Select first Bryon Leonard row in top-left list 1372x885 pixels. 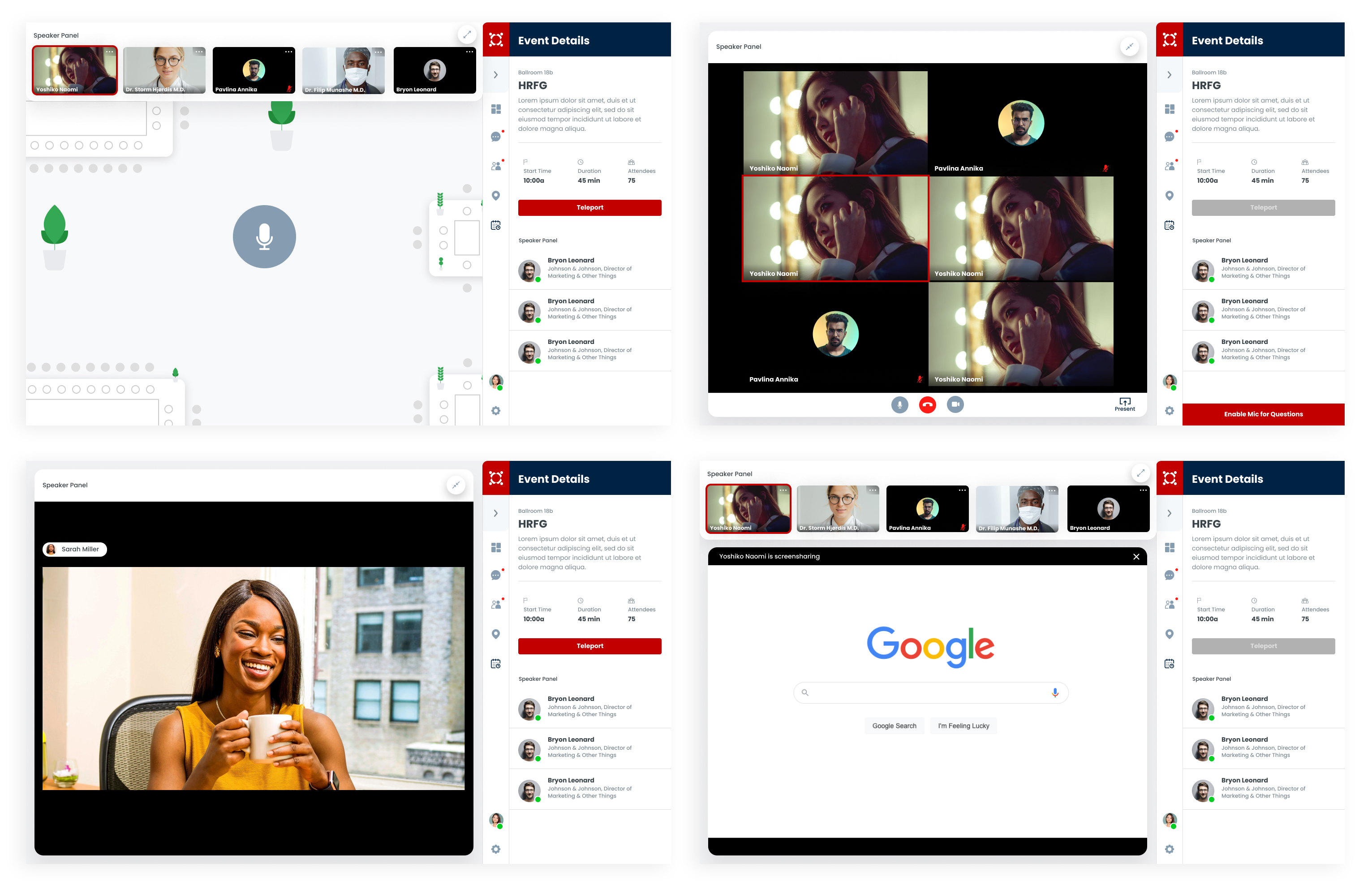pos(590,269)
